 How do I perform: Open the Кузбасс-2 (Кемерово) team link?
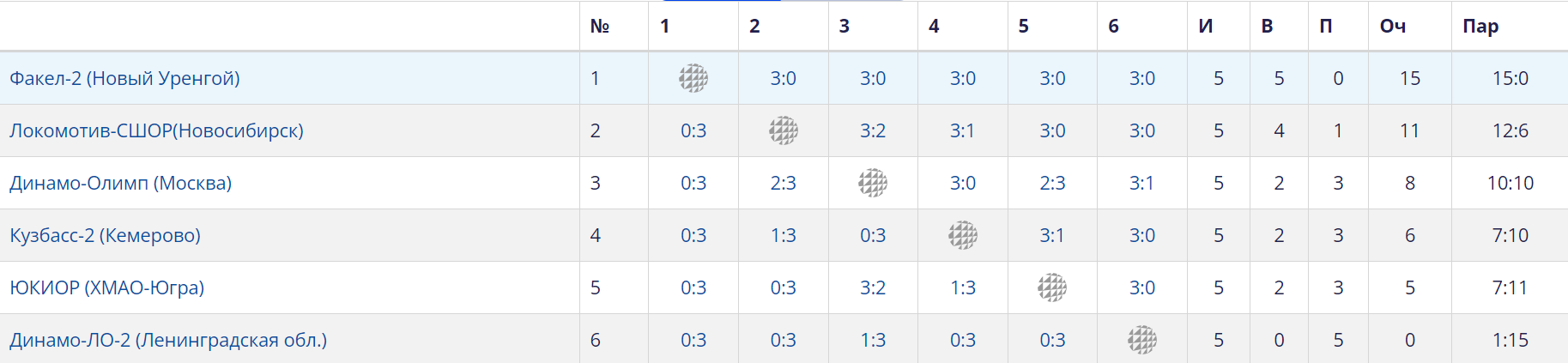(105, 235)
